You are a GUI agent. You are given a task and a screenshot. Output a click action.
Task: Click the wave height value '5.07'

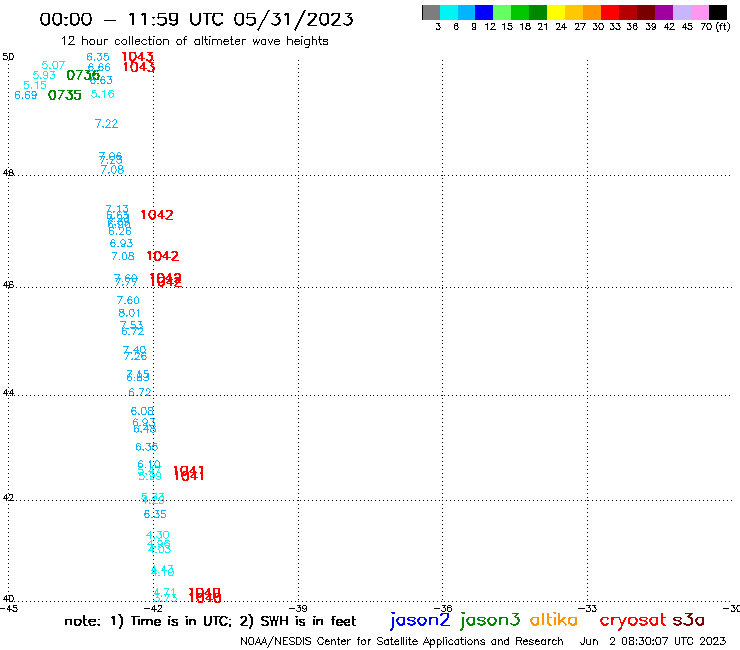click(x=53, y=65)
